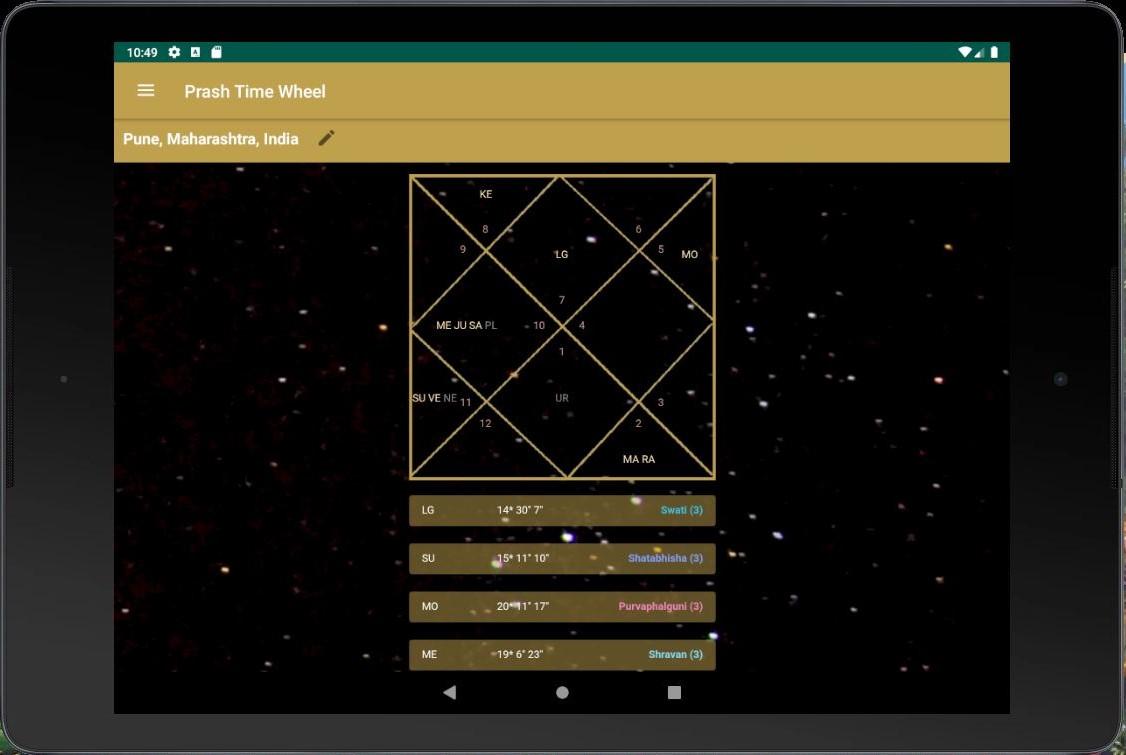Tap house number 4 in the chart
The width and height of the screenshot is (1126, 755).
coord(582,325)
